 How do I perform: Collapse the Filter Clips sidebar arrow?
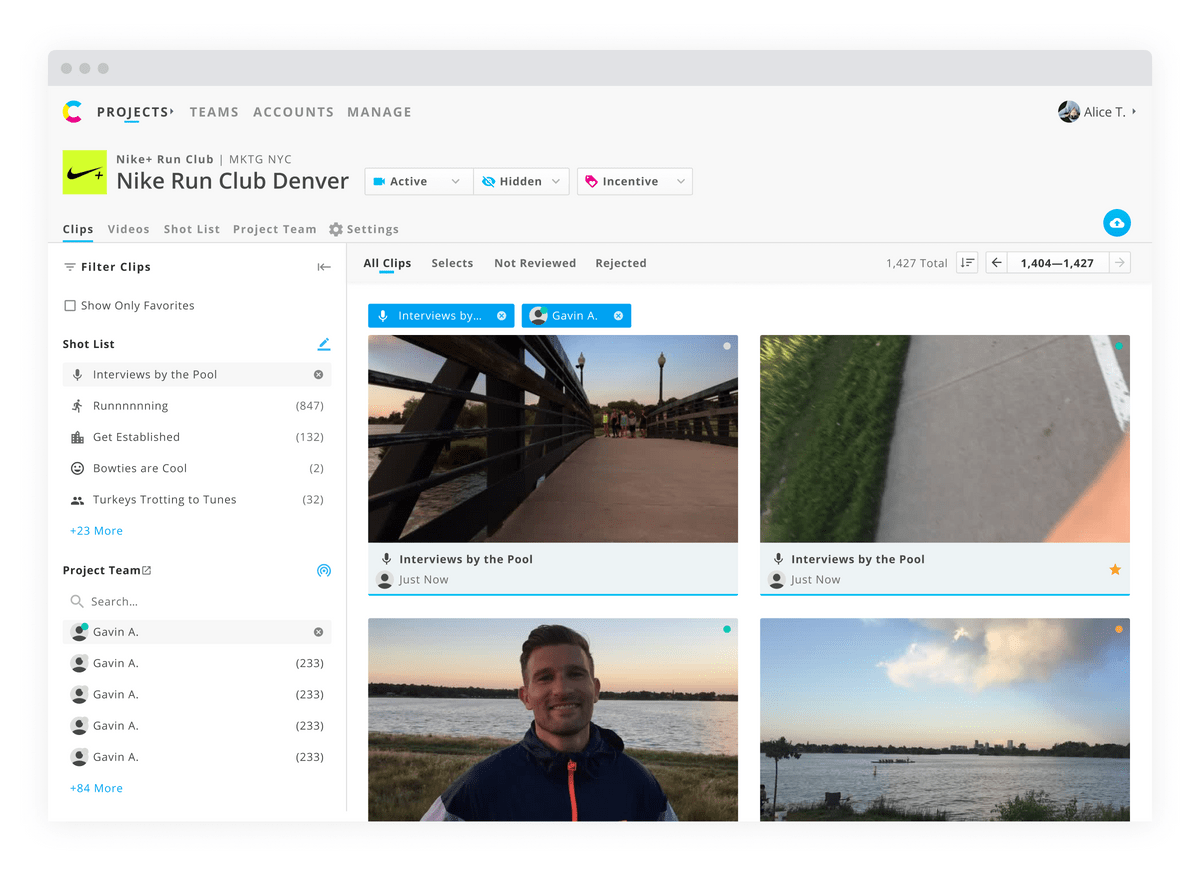(x=324, y=267)
